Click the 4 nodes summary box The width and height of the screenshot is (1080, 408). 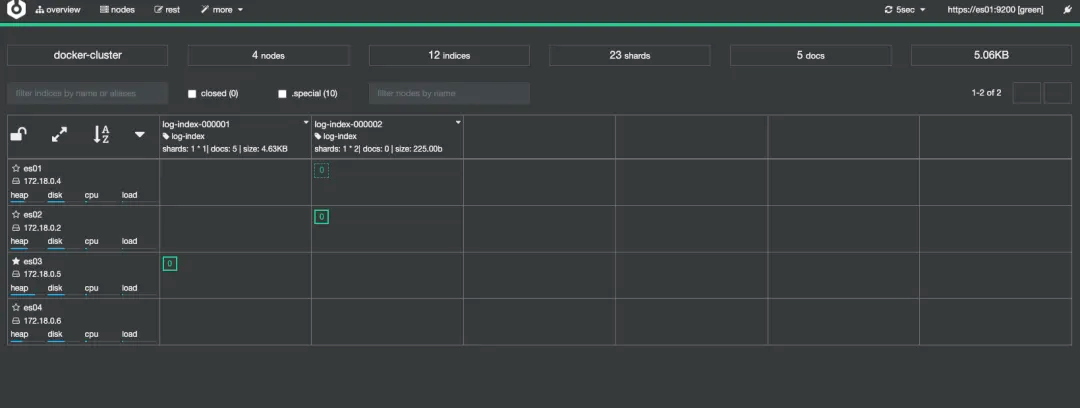269,55
